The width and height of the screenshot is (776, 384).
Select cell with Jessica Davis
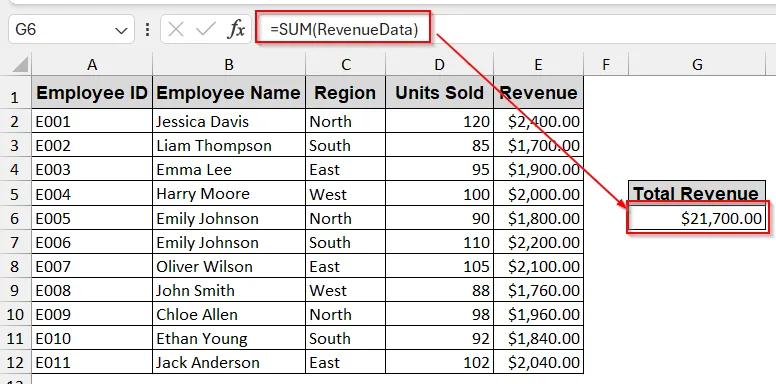click(x=229, y=121)
